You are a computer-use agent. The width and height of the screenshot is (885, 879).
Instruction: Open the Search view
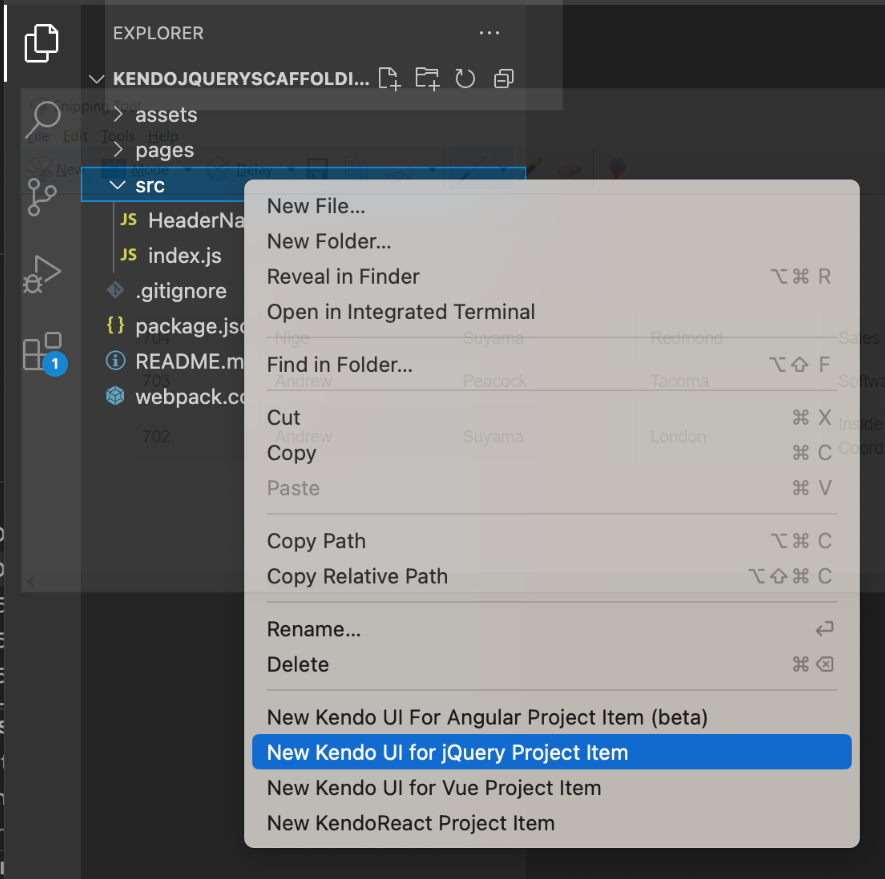41,120
